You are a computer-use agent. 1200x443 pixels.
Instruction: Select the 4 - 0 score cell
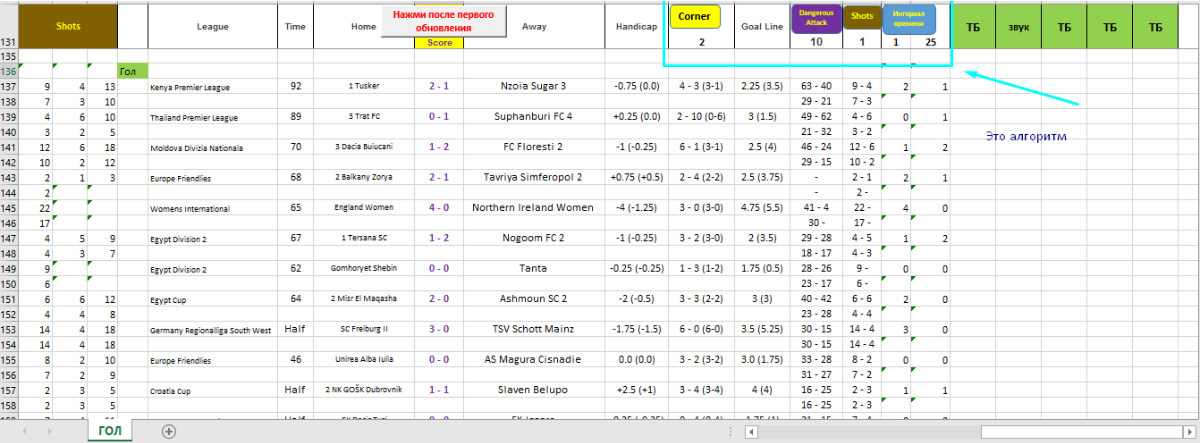pyautogui.click(x=439, y=208)
